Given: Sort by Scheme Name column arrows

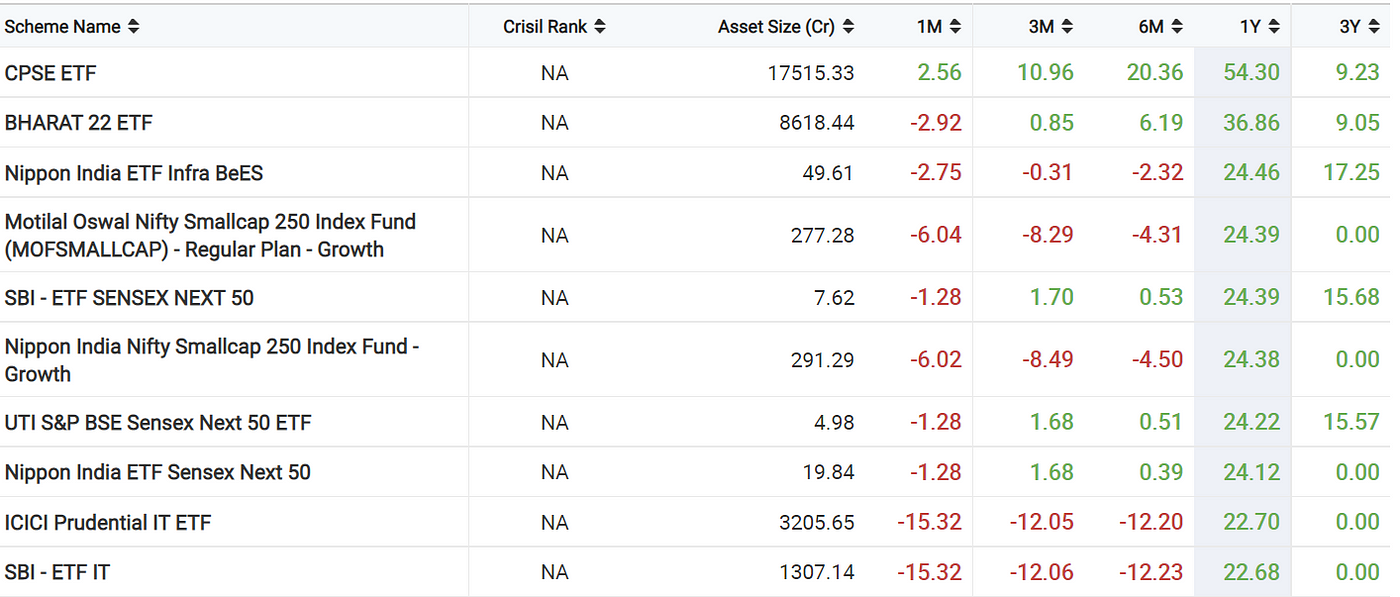Looking at the screenshot, I should (134, 27).
